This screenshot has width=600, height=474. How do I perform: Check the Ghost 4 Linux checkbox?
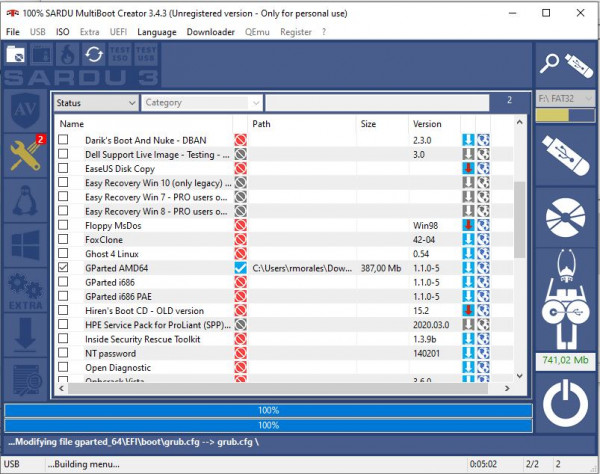point(63,253)
